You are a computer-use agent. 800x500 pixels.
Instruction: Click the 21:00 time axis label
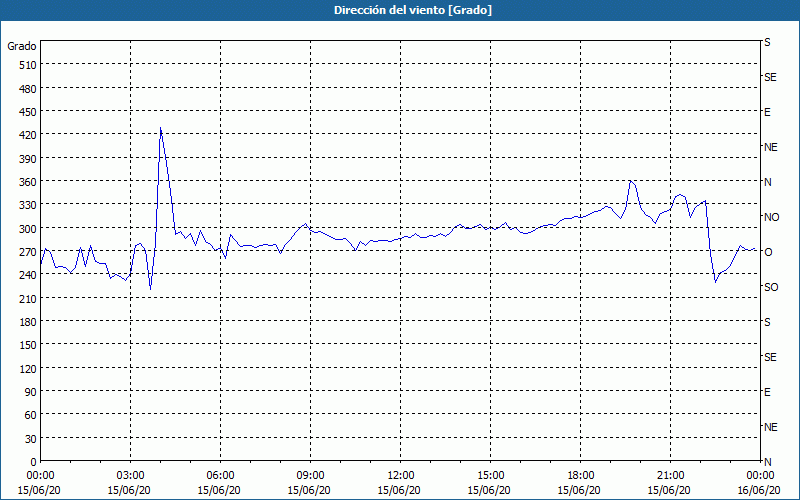(x=670, y=476)
